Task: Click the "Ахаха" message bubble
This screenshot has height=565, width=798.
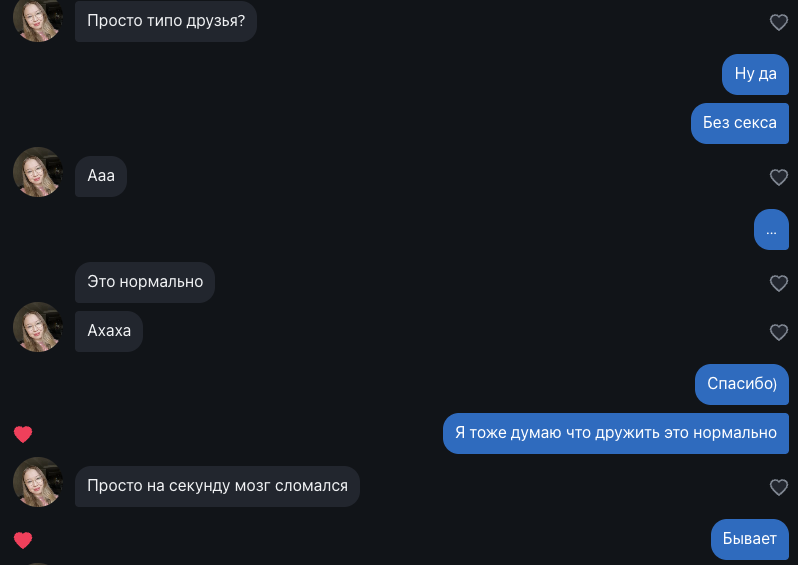Action: (x=109, y=331)
